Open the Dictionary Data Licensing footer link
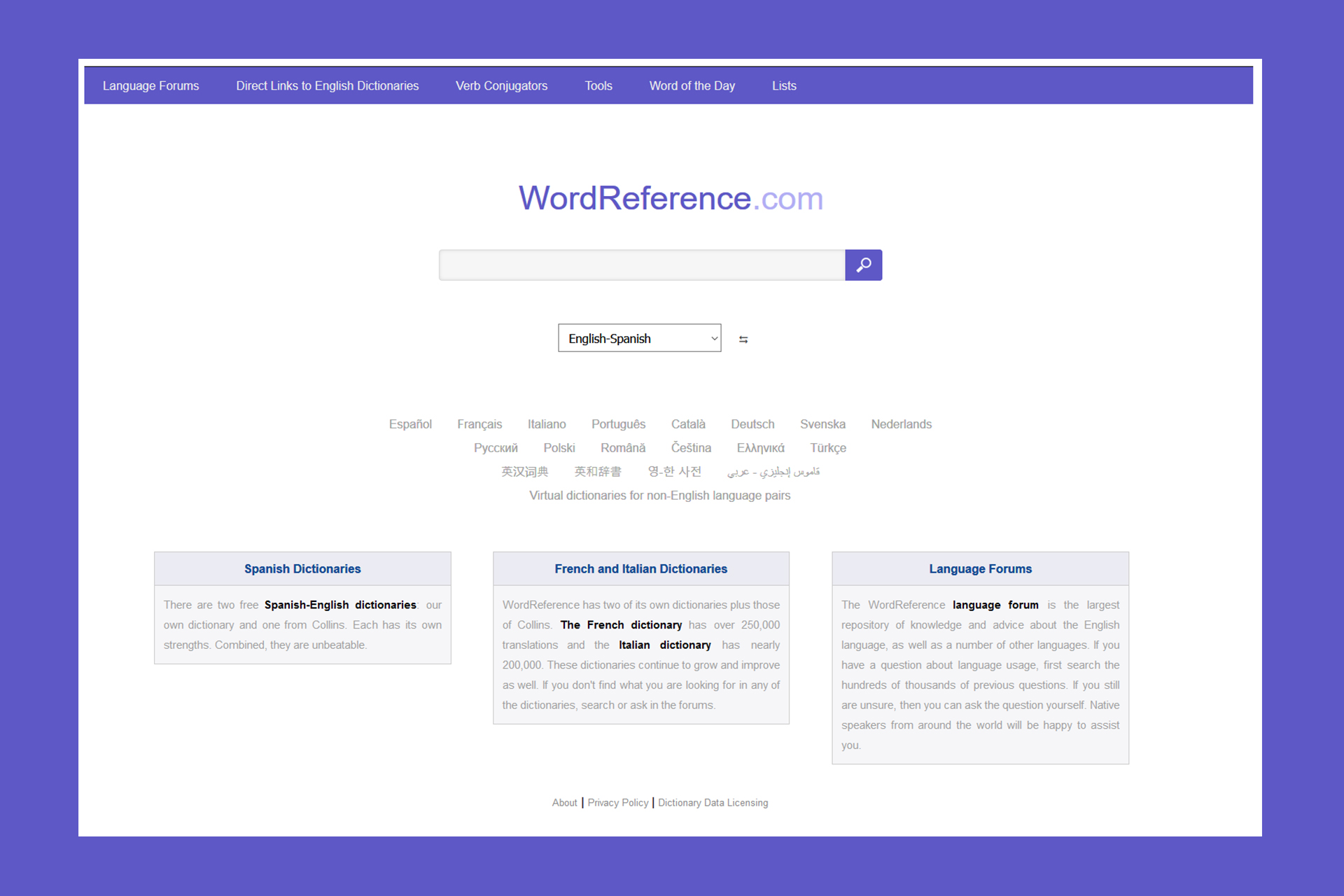 (x=713, y=803)
